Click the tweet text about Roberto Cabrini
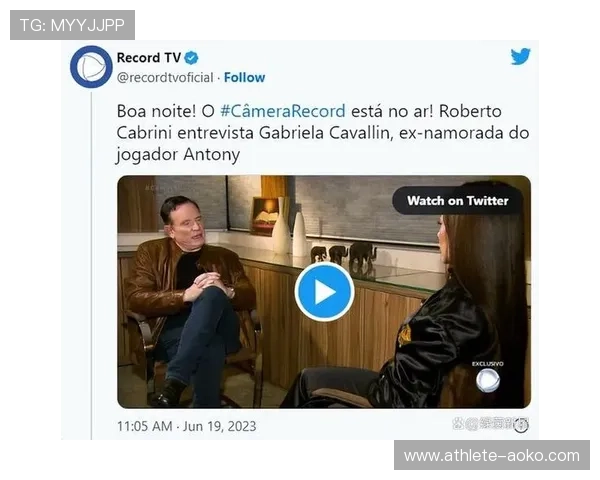Viewport: 600px width, 480px height. (323, 133)
